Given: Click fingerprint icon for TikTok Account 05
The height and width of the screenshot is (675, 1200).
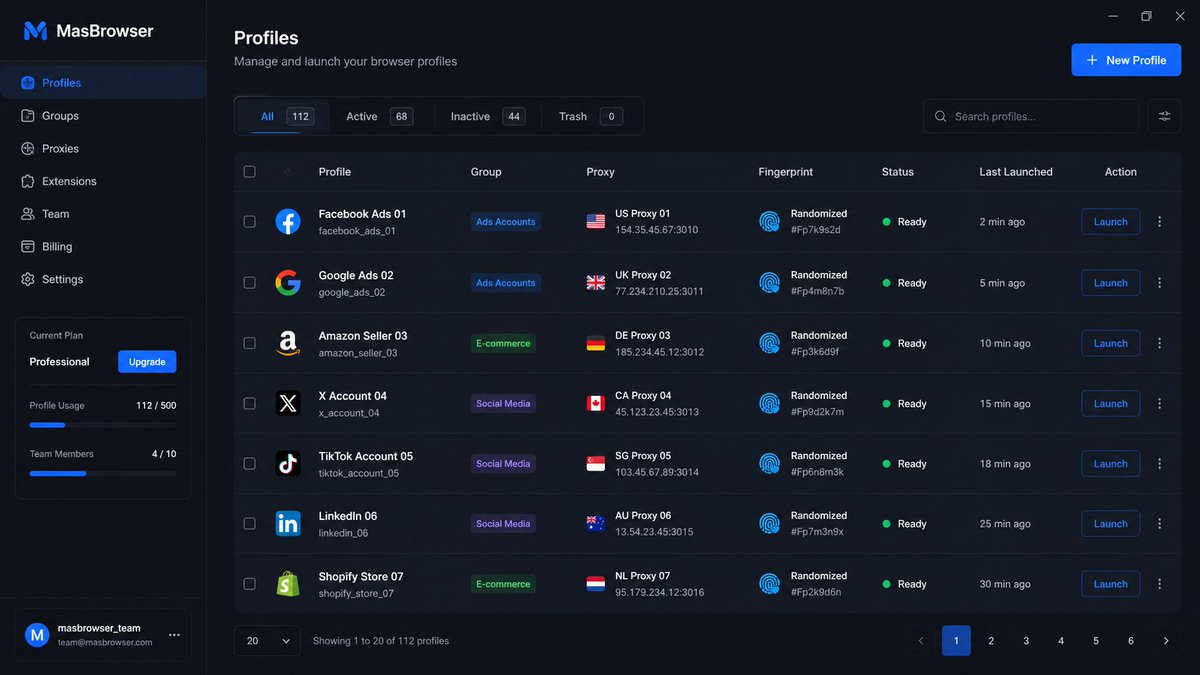Looking at the screenshot, I should [x=769, y=463].
